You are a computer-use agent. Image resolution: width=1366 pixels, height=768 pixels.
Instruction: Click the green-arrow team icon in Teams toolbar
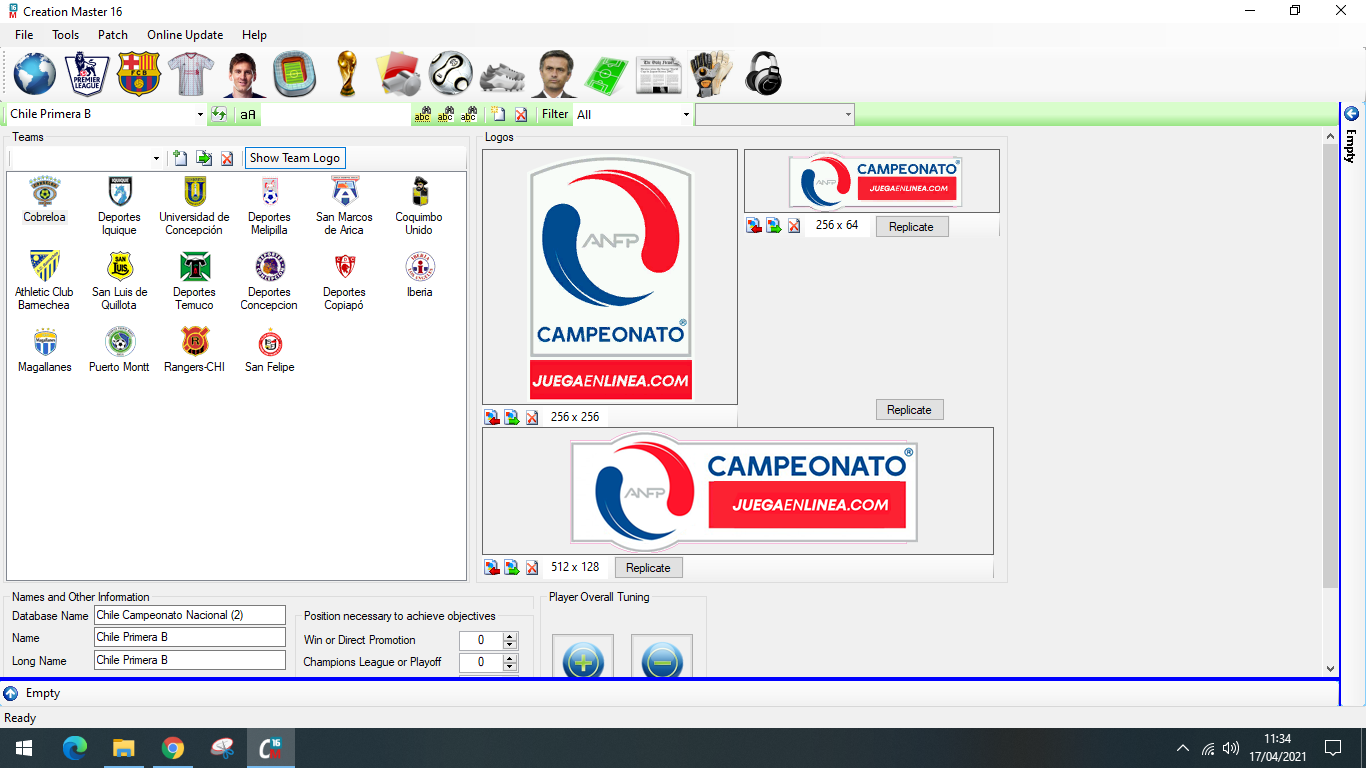click(204, 158)
